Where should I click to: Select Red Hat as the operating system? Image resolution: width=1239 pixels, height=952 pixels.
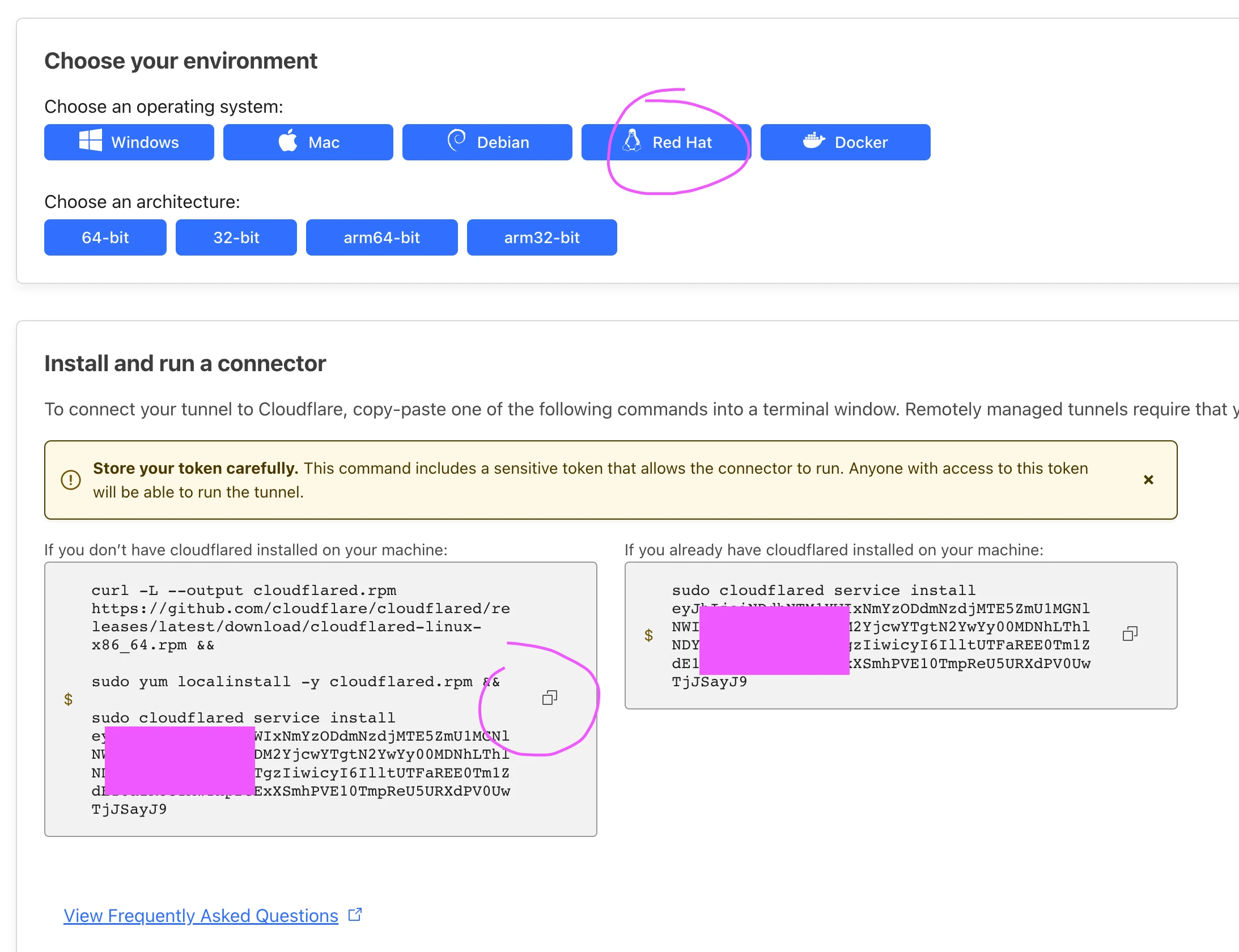tap(667, 142)
